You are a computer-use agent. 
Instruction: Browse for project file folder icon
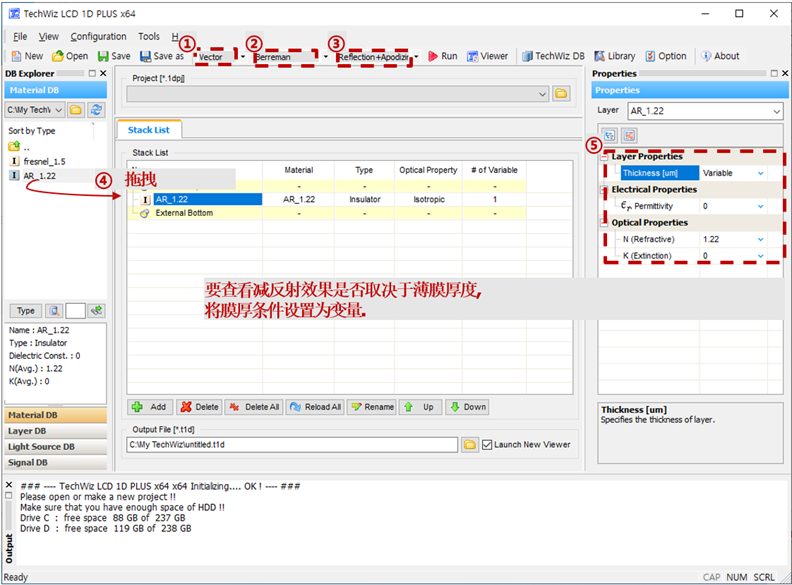[x=561, y=93]
